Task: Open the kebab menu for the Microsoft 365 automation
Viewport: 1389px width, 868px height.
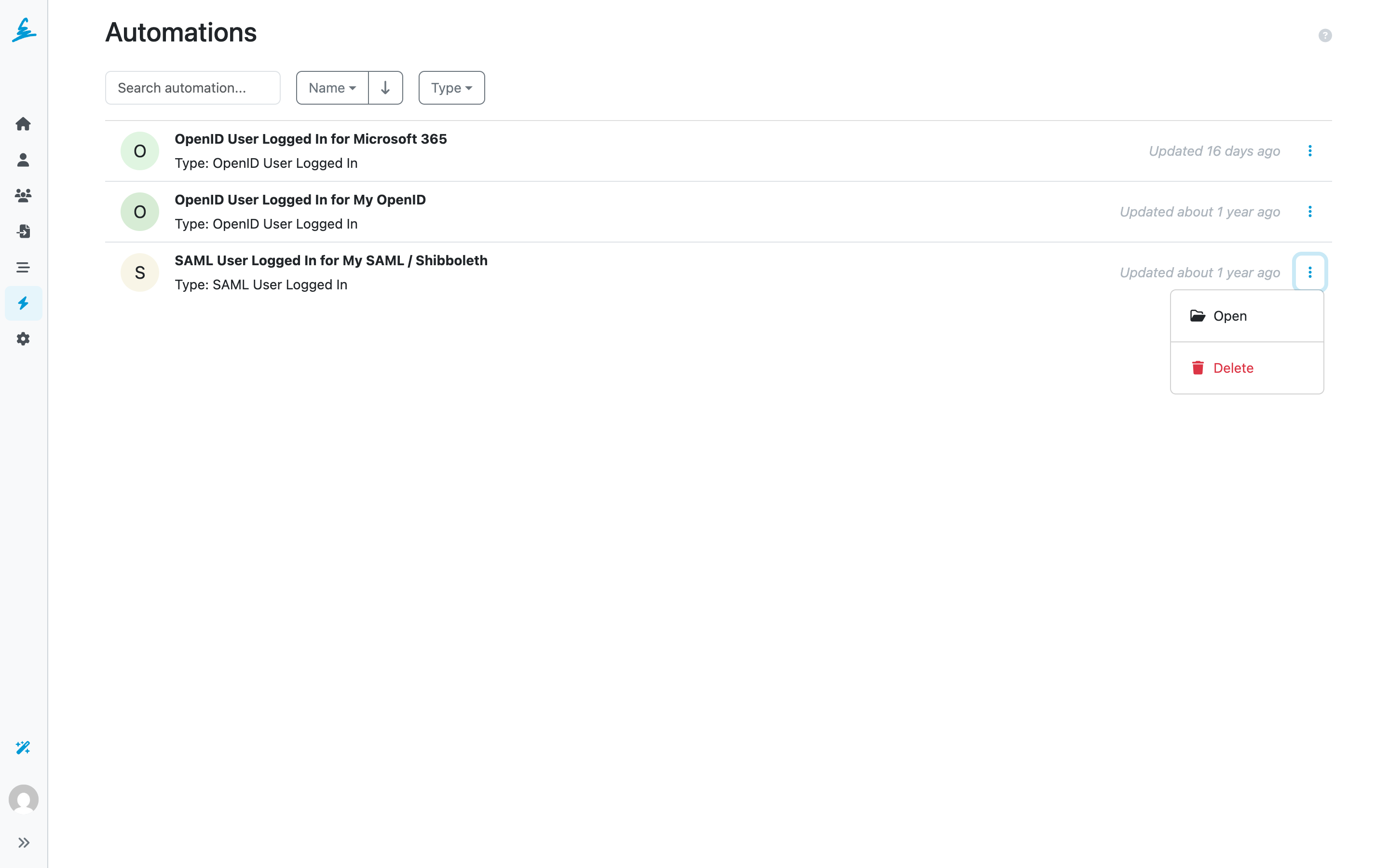Action: pyautogui.click(x=1310, y=151)
